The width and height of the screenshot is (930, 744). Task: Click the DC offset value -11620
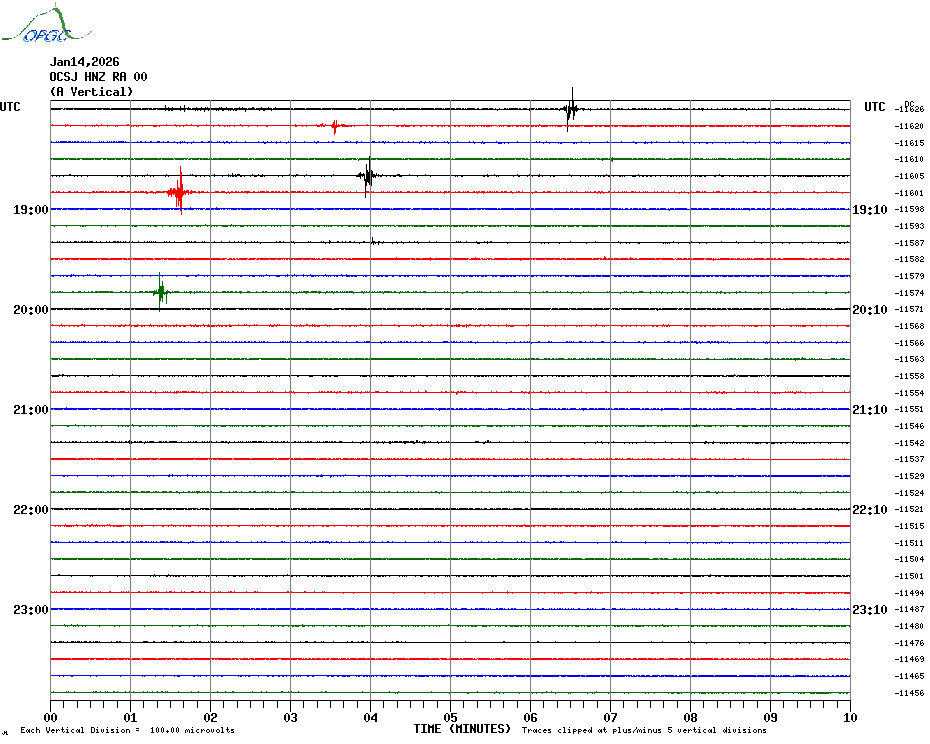point(909,126)
